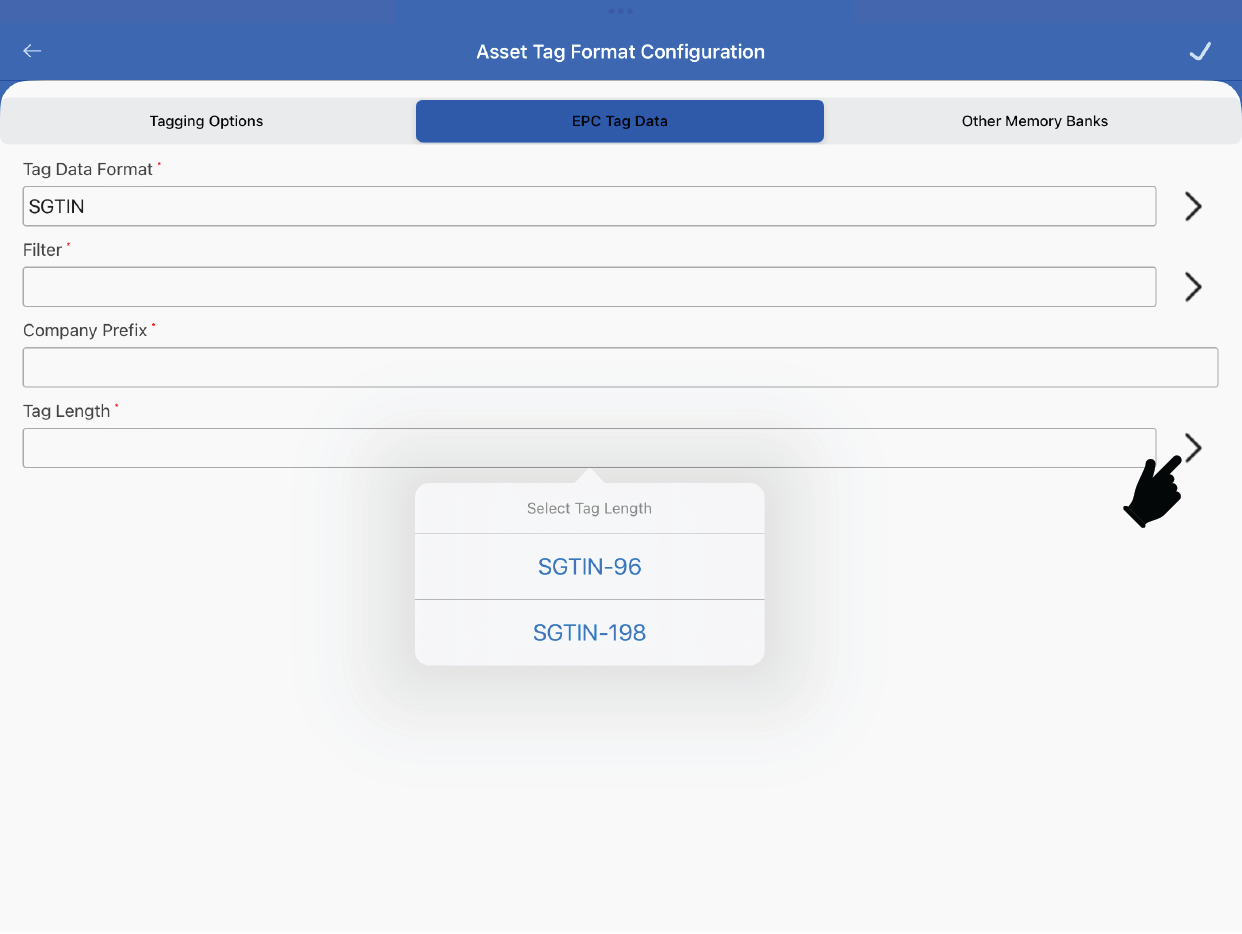Click the Asset Tag Format Configuration title
This screenshot has height=934, width=1242.
[620, 52]
